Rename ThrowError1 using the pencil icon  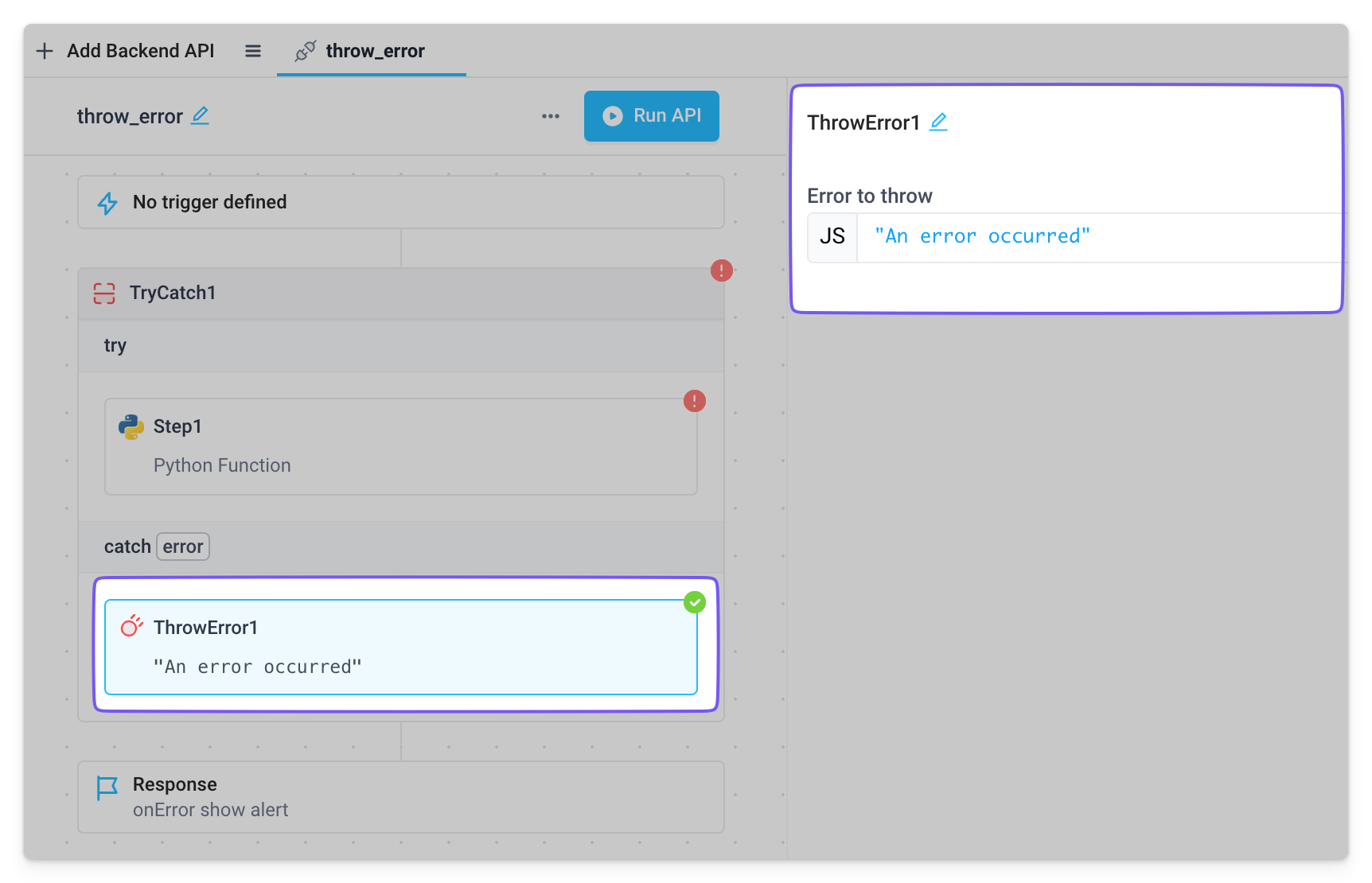[x=938, y=123]
